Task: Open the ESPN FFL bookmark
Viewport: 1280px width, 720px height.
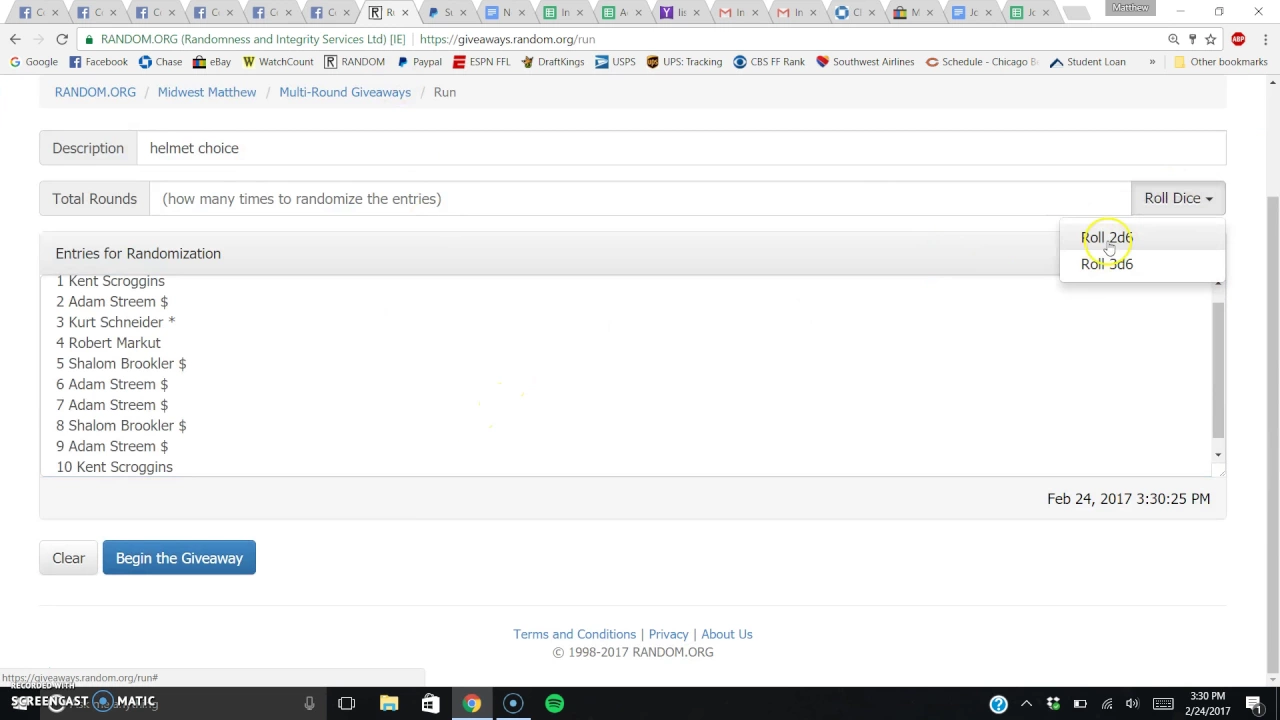Action: coord(481,62)
